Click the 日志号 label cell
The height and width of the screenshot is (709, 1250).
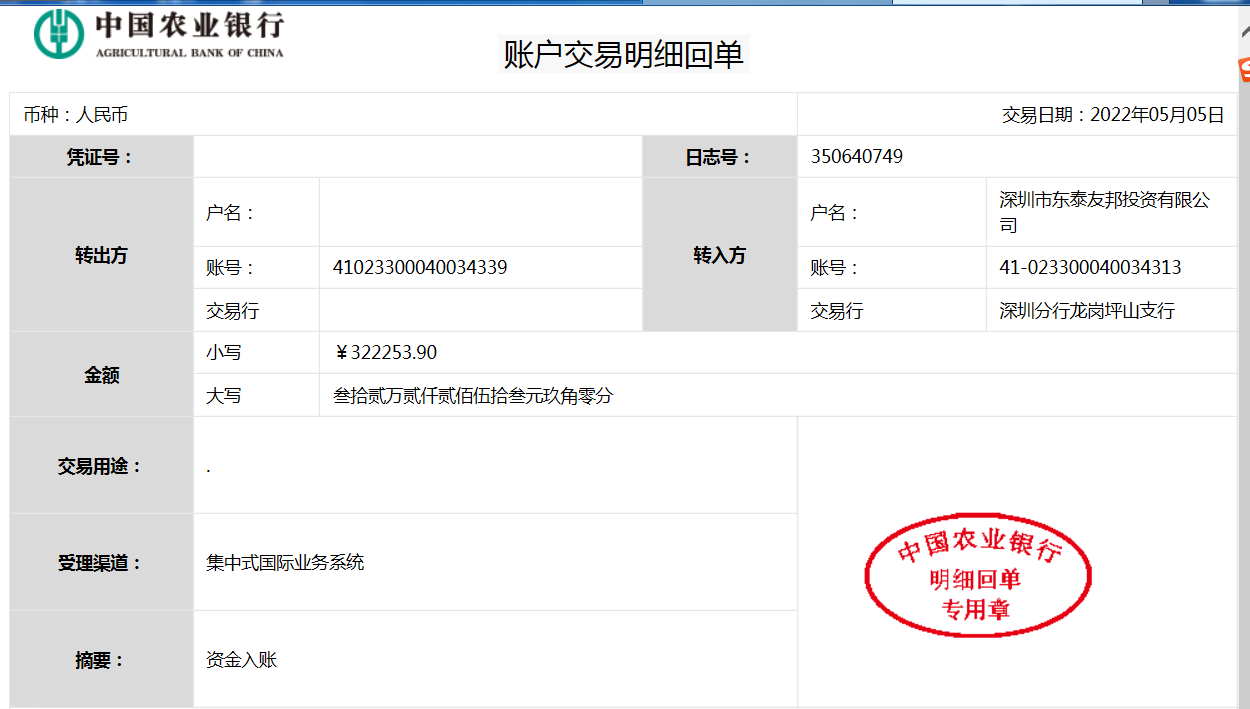click(719, 157)
